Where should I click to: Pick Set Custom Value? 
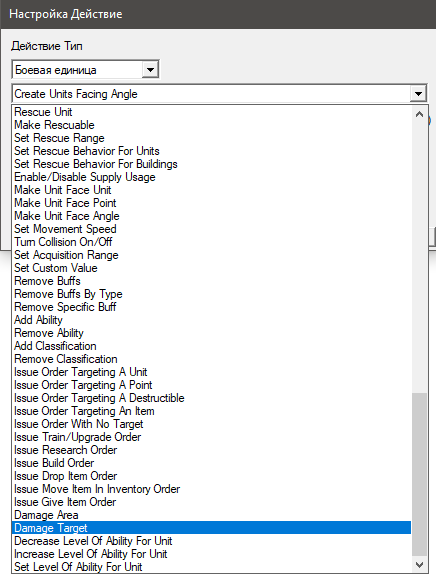(x=211, y=268)
